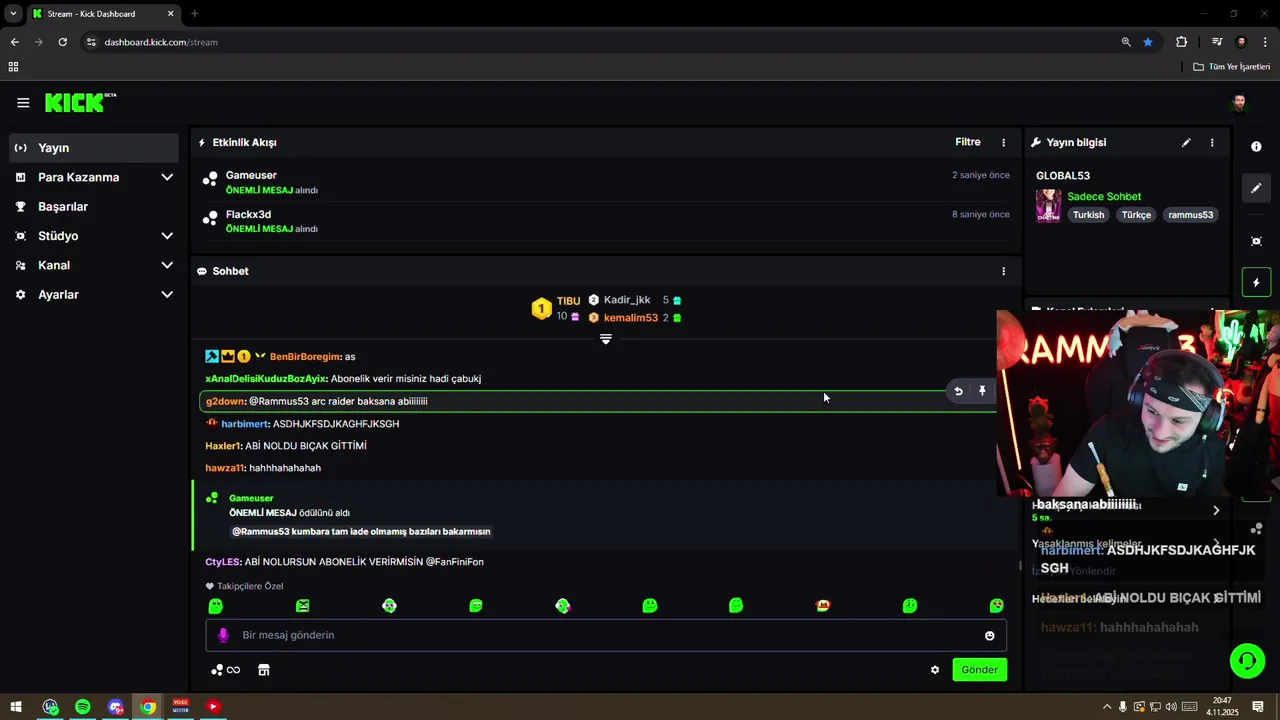Open the notification center in taskbar
1280x720 pixels.
tap(1258, 707)
